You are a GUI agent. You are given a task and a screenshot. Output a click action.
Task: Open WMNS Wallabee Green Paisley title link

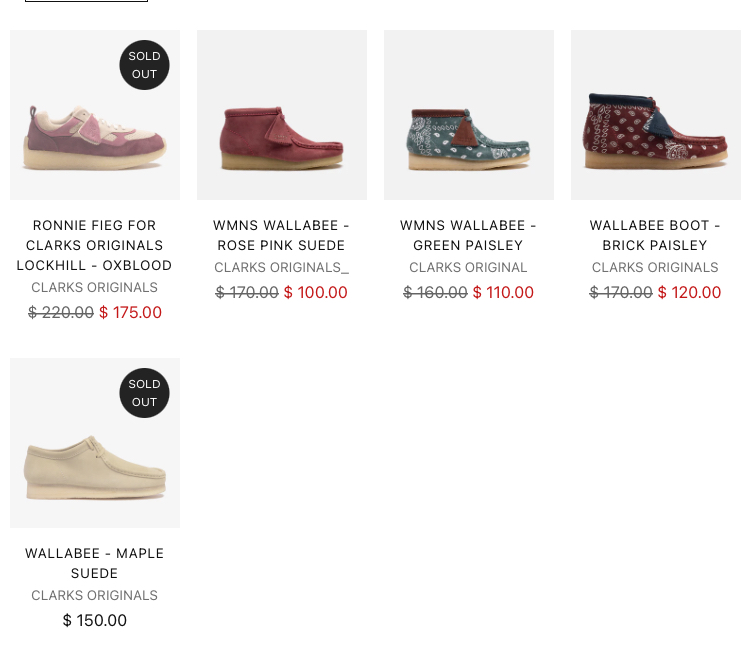click(x=468, y=235)
